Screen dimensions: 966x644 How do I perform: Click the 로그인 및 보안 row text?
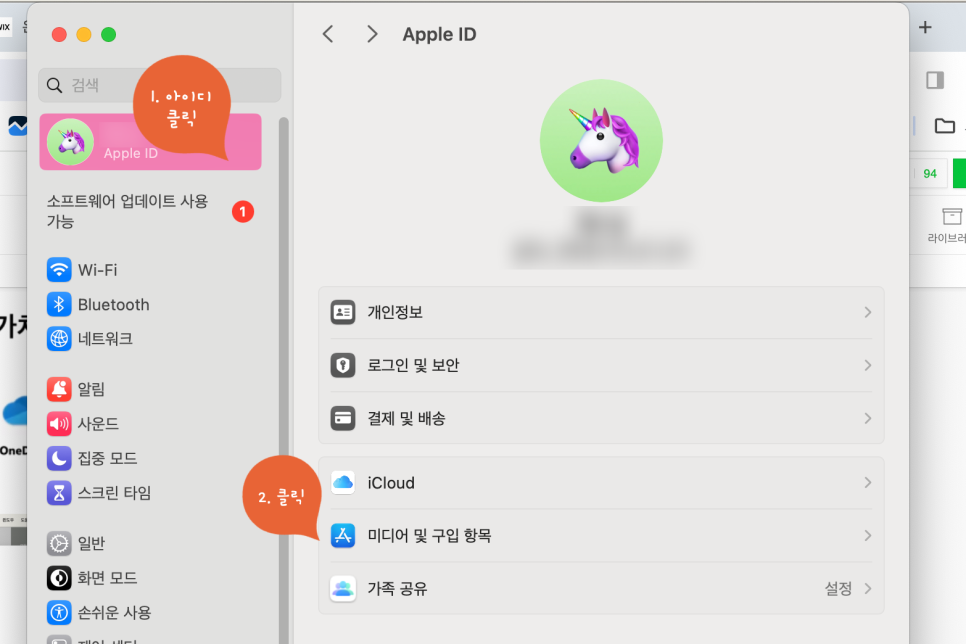click(x=413, y=365)
